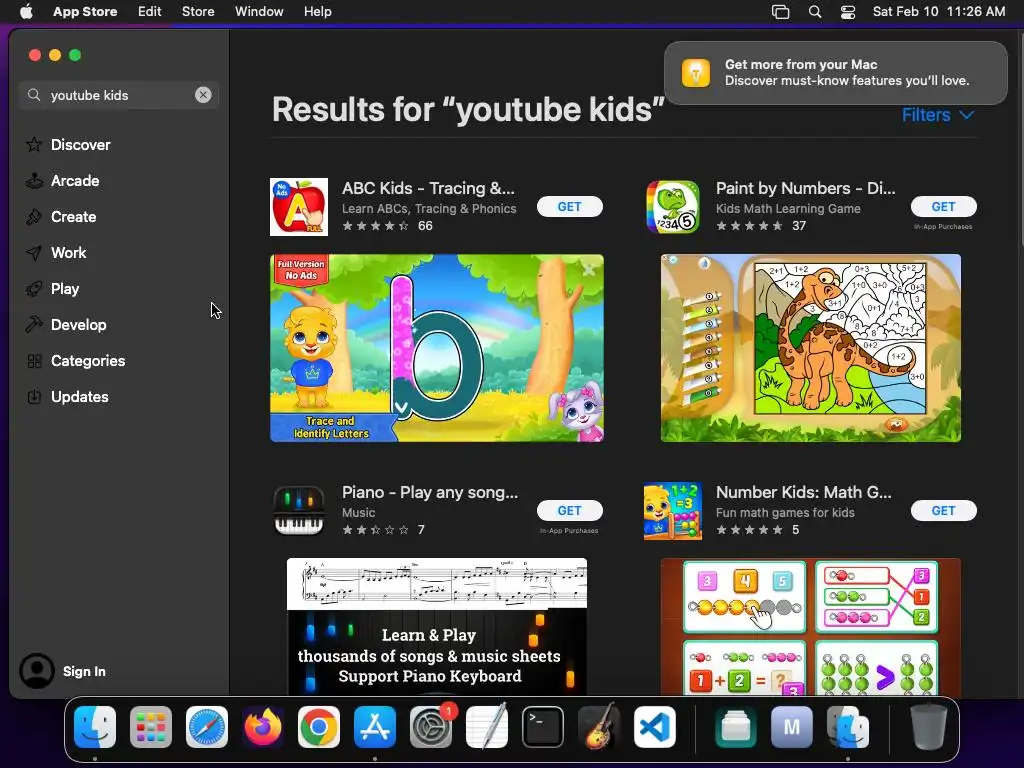This screenshot has width=1024, height=768.
Task: Open System Settings from the Dock
Action: click(431, 727)
